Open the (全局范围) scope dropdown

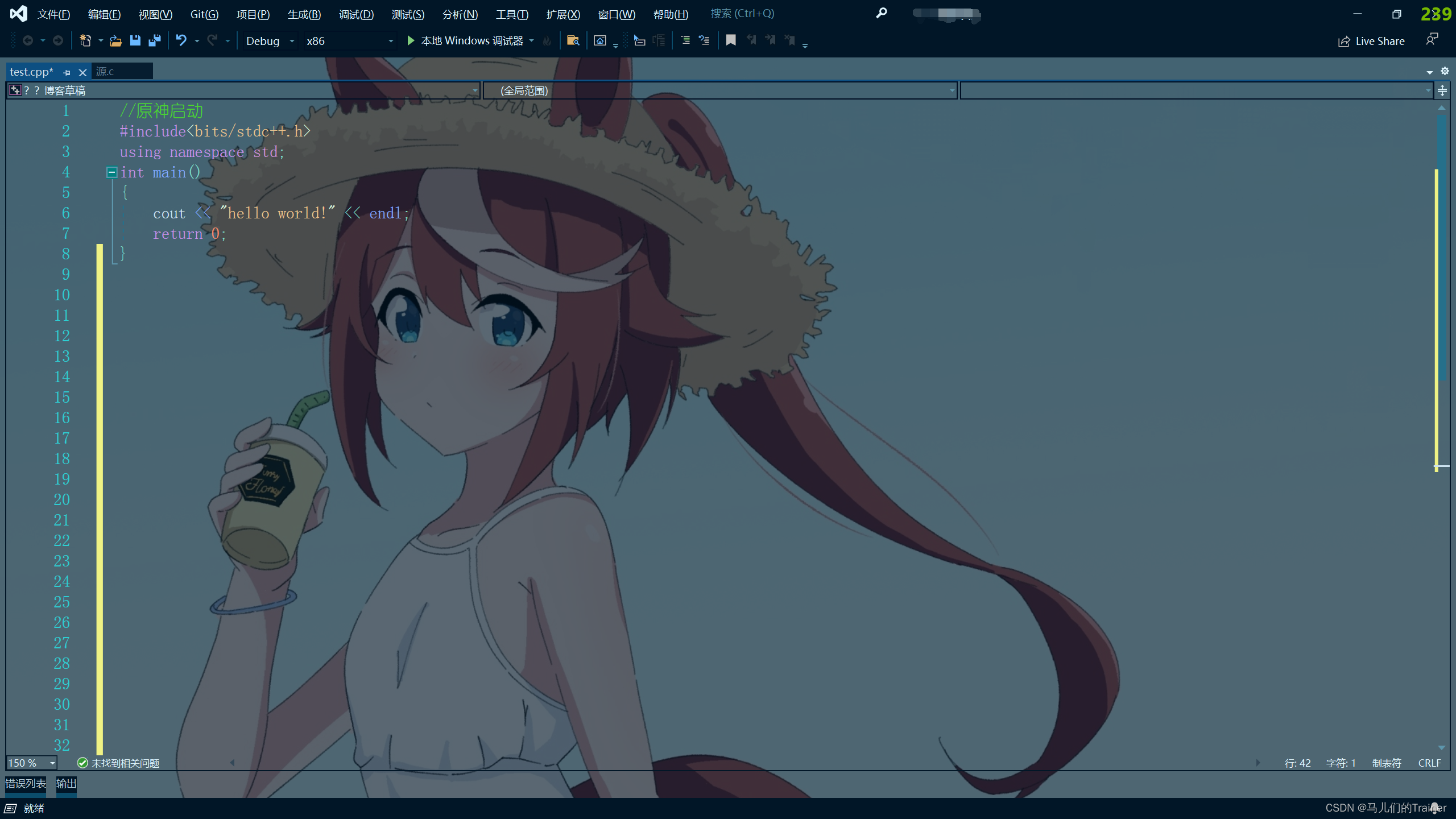click(x=720, y=90)
